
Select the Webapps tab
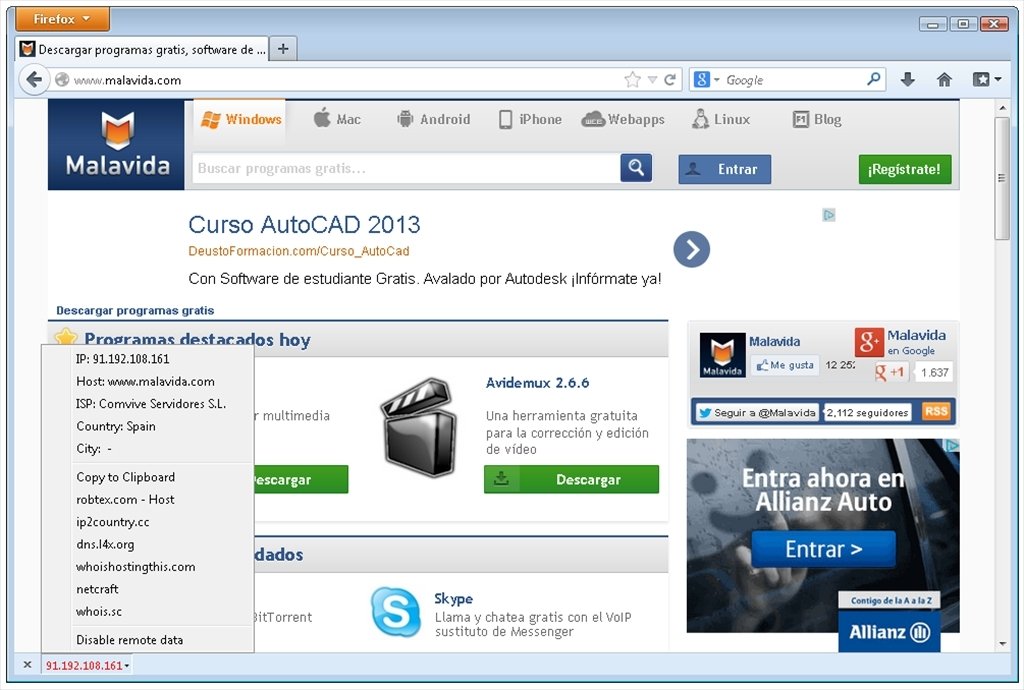[x=623, y=119]
